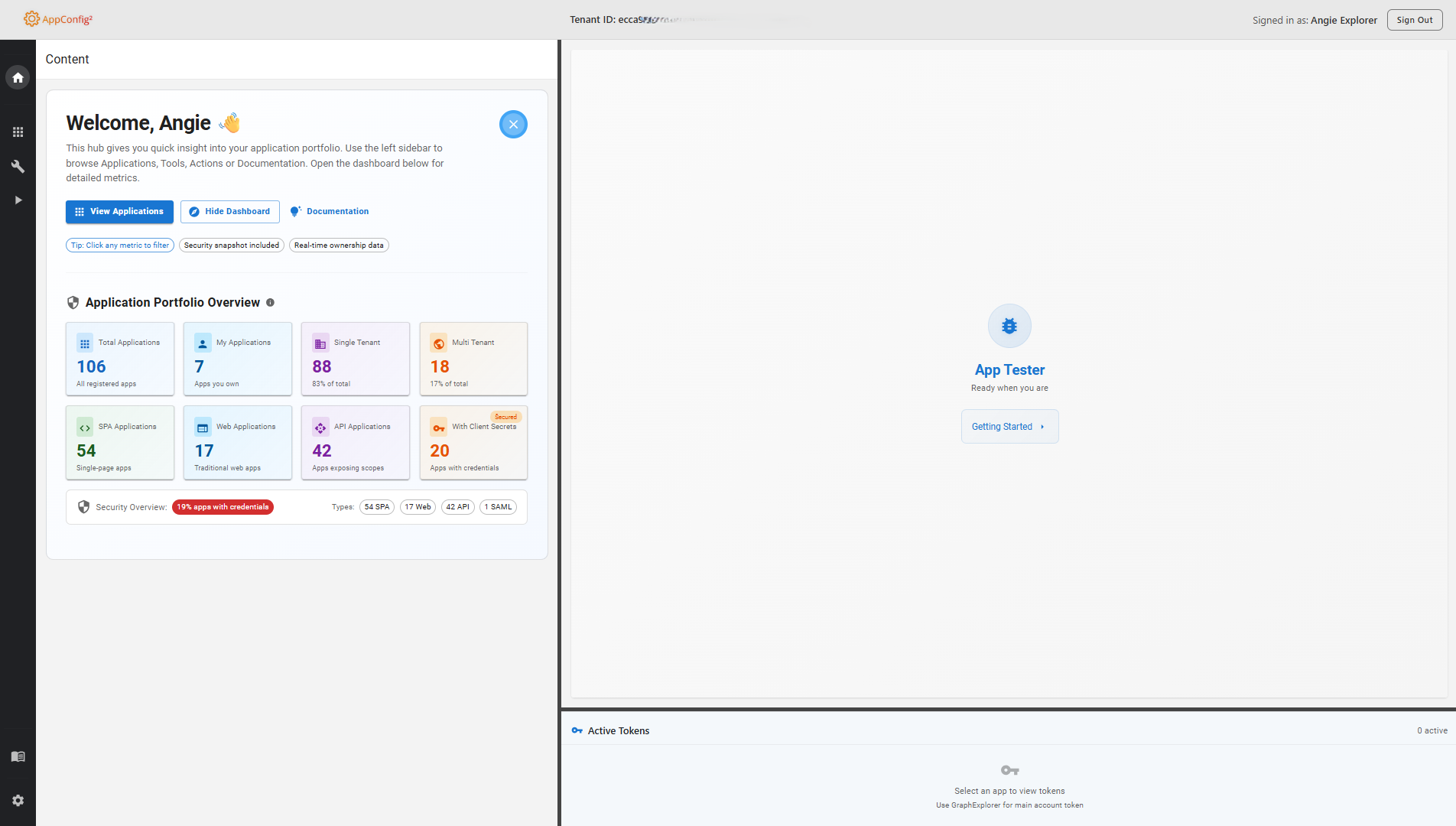Click the 54 SPA type chip
Image resolution: width=1456 pixels, height=826 pixels.
(x=377, y=507)
